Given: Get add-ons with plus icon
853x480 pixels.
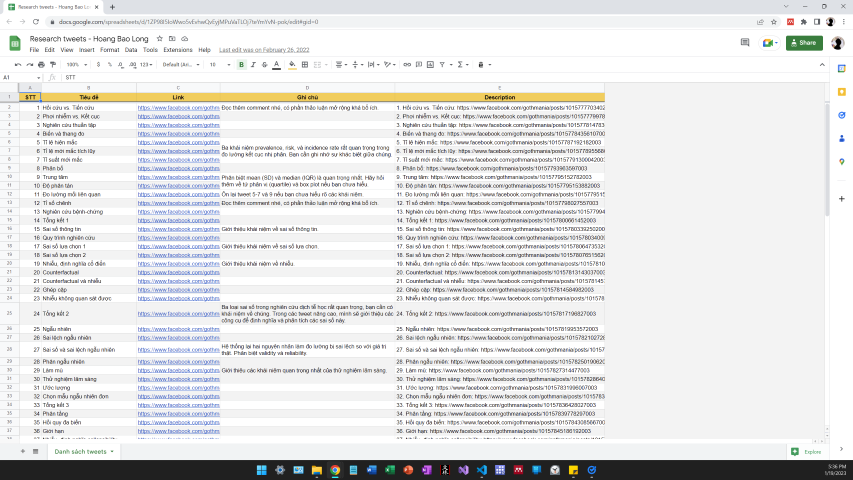Looking at the screenshot, I should tap(842, 199).
